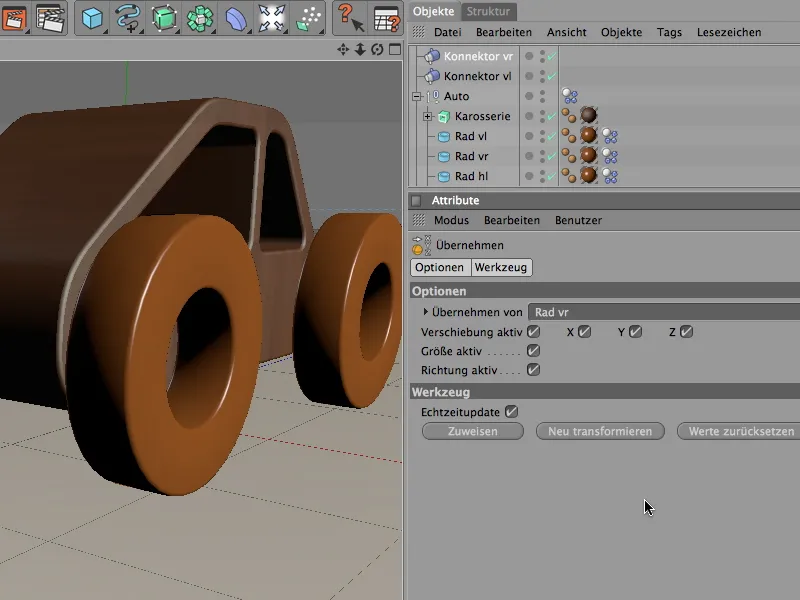The width and height of the screenshot is (800, 600).
Task: Disable the Richtung aktiv checkbox
Action: (533, 370)
